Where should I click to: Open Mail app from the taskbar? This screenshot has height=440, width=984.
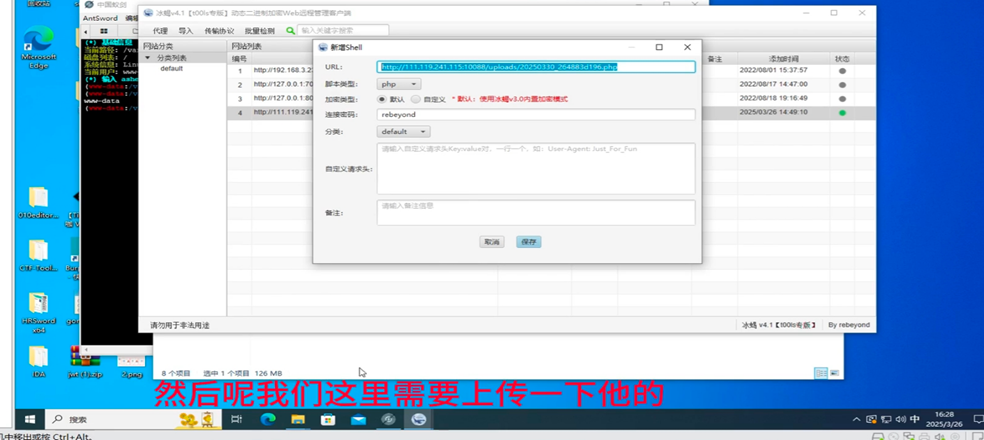[358, 419]
